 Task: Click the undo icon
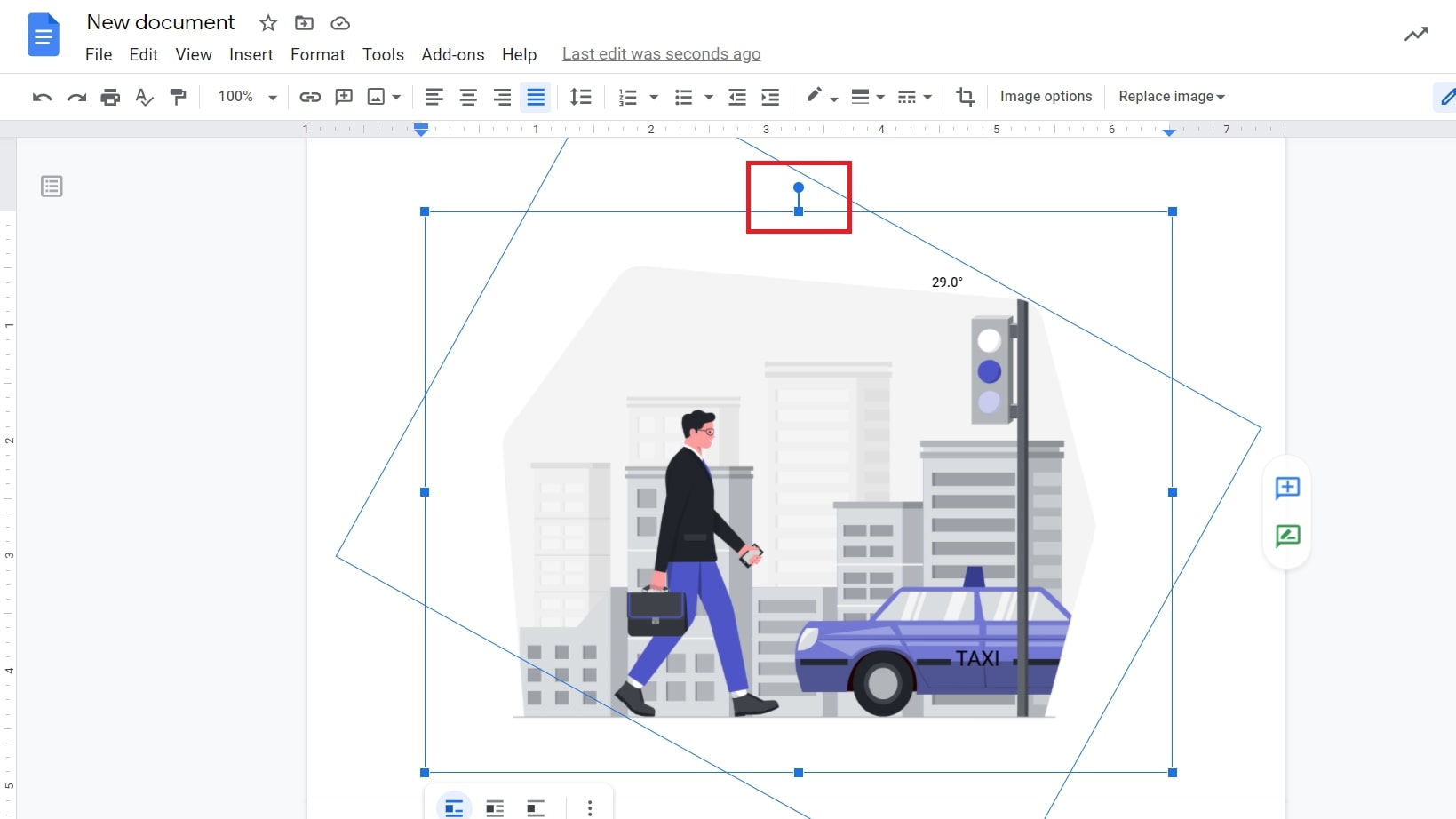[42, 97]
